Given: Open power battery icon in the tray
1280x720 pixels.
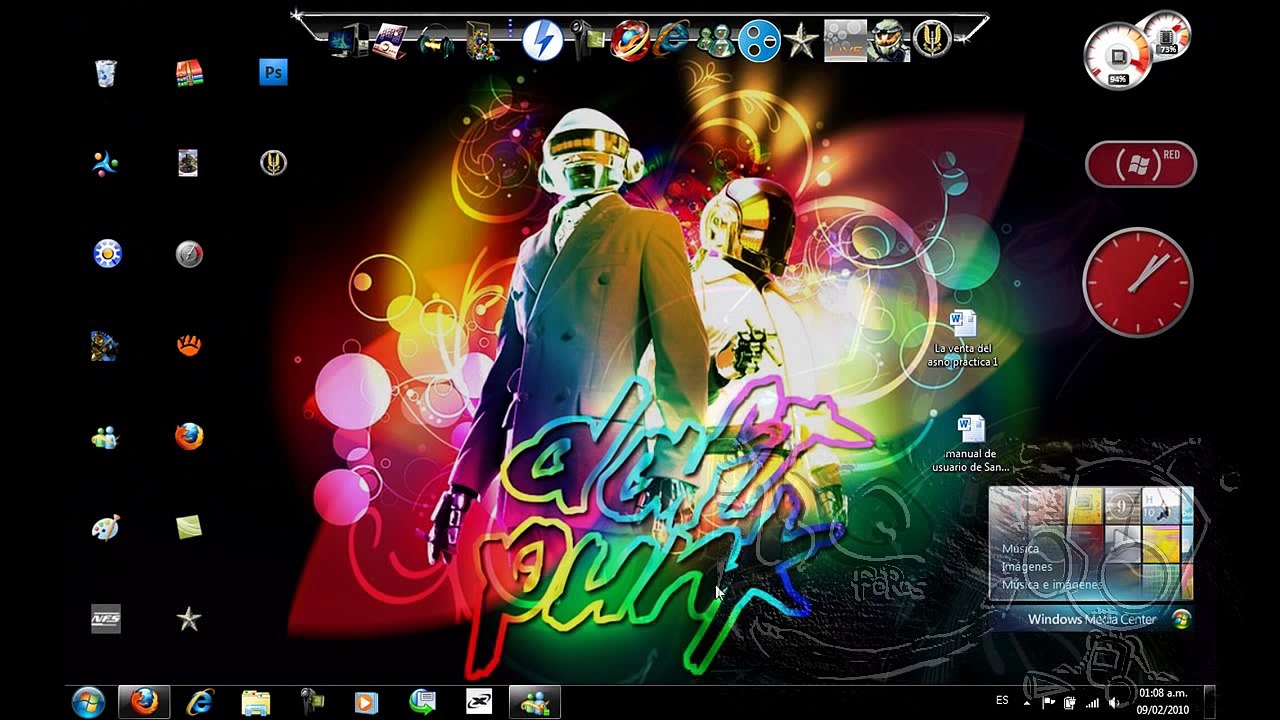Looking at the screenshot, I should 1070,702.
